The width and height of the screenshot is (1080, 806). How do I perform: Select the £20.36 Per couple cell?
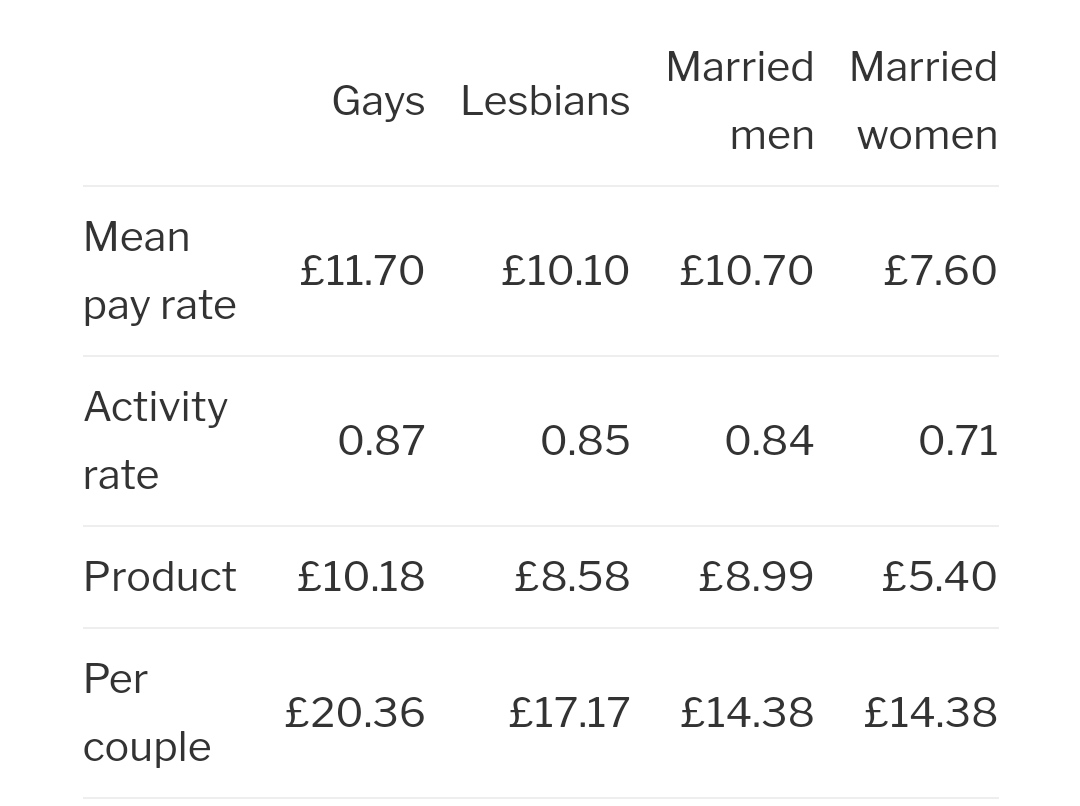pos(355,713)
